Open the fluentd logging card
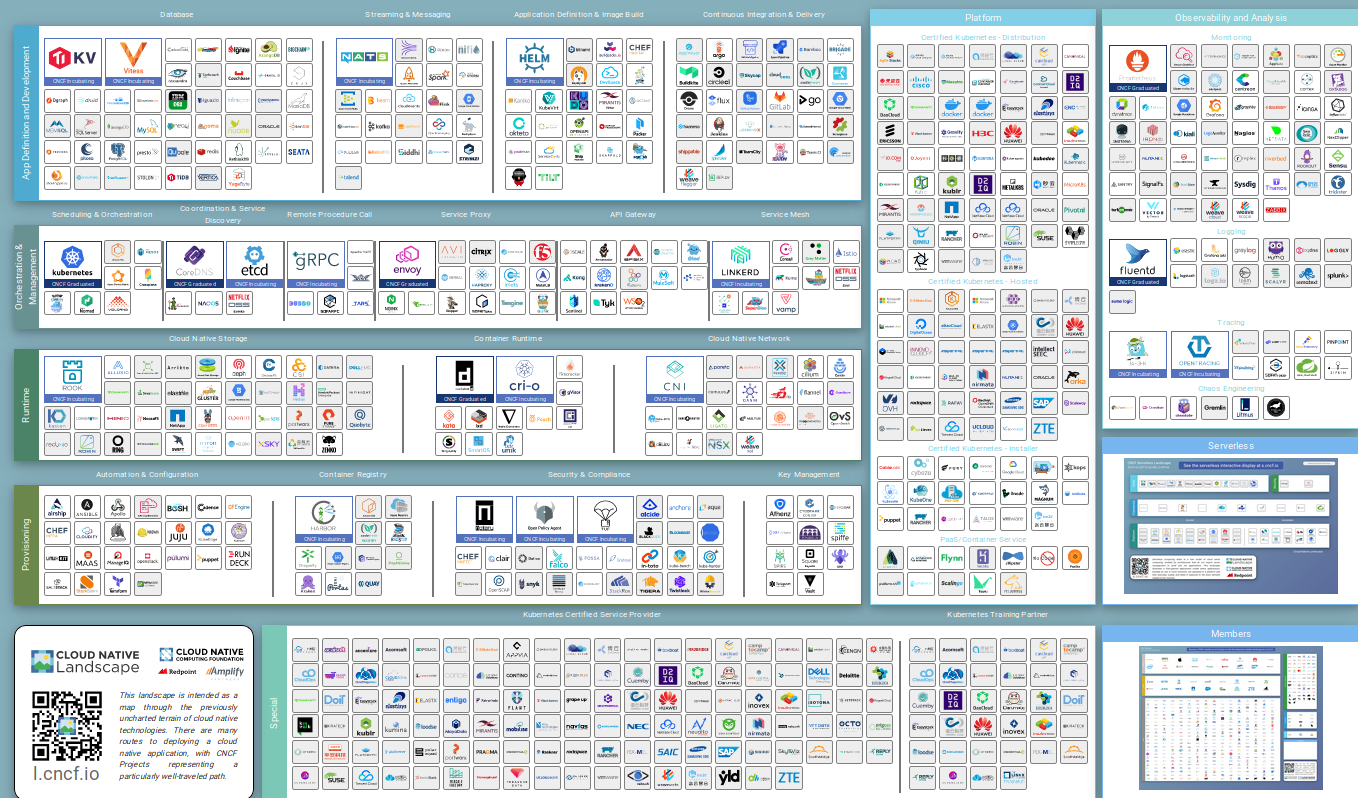Screen dimensions: 1358x798 [x=1138, y=264]
